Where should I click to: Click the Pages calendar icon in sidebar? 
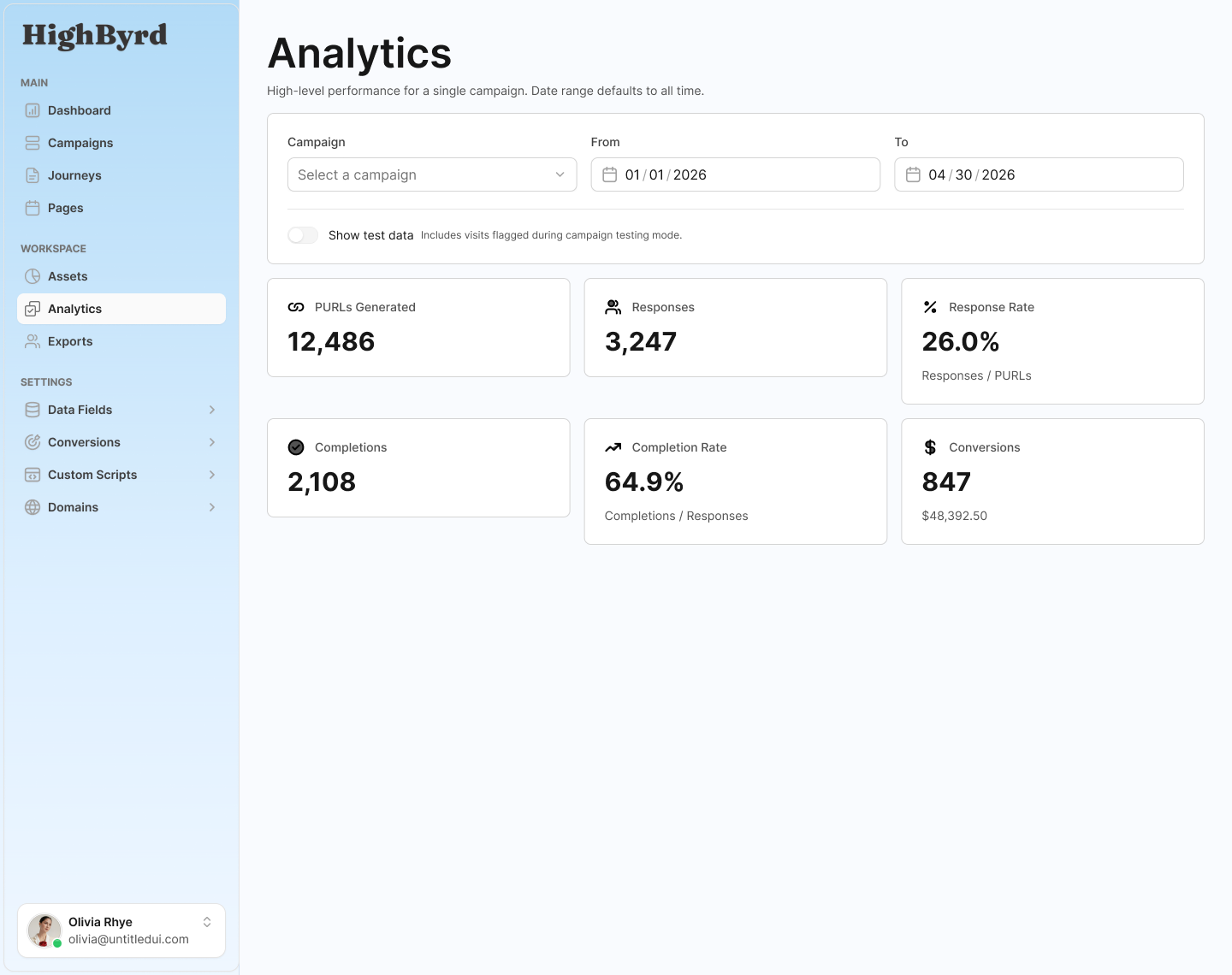coord(33,208)
